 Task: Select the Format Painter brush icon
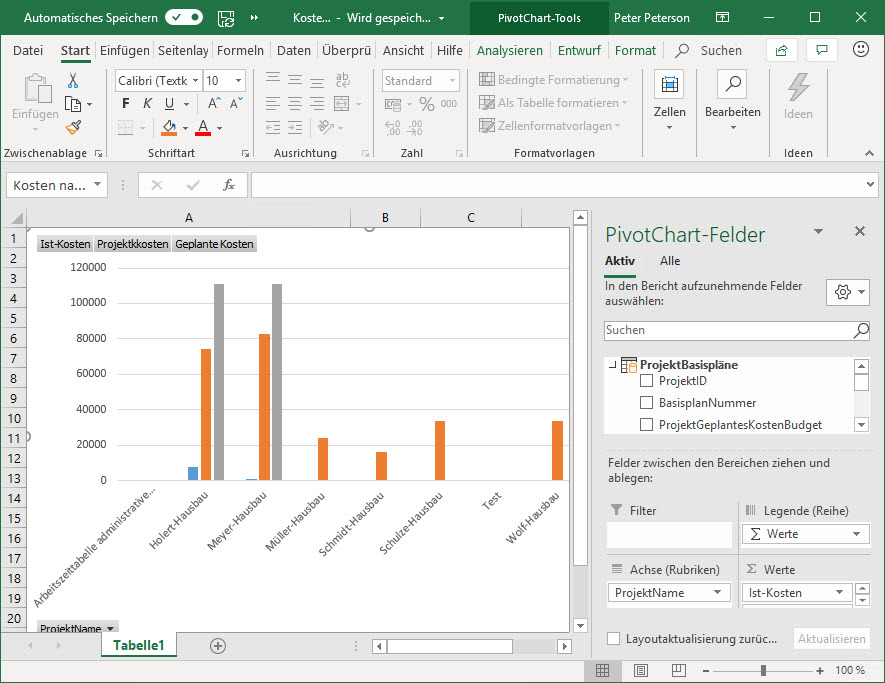[x=73, y=128]
